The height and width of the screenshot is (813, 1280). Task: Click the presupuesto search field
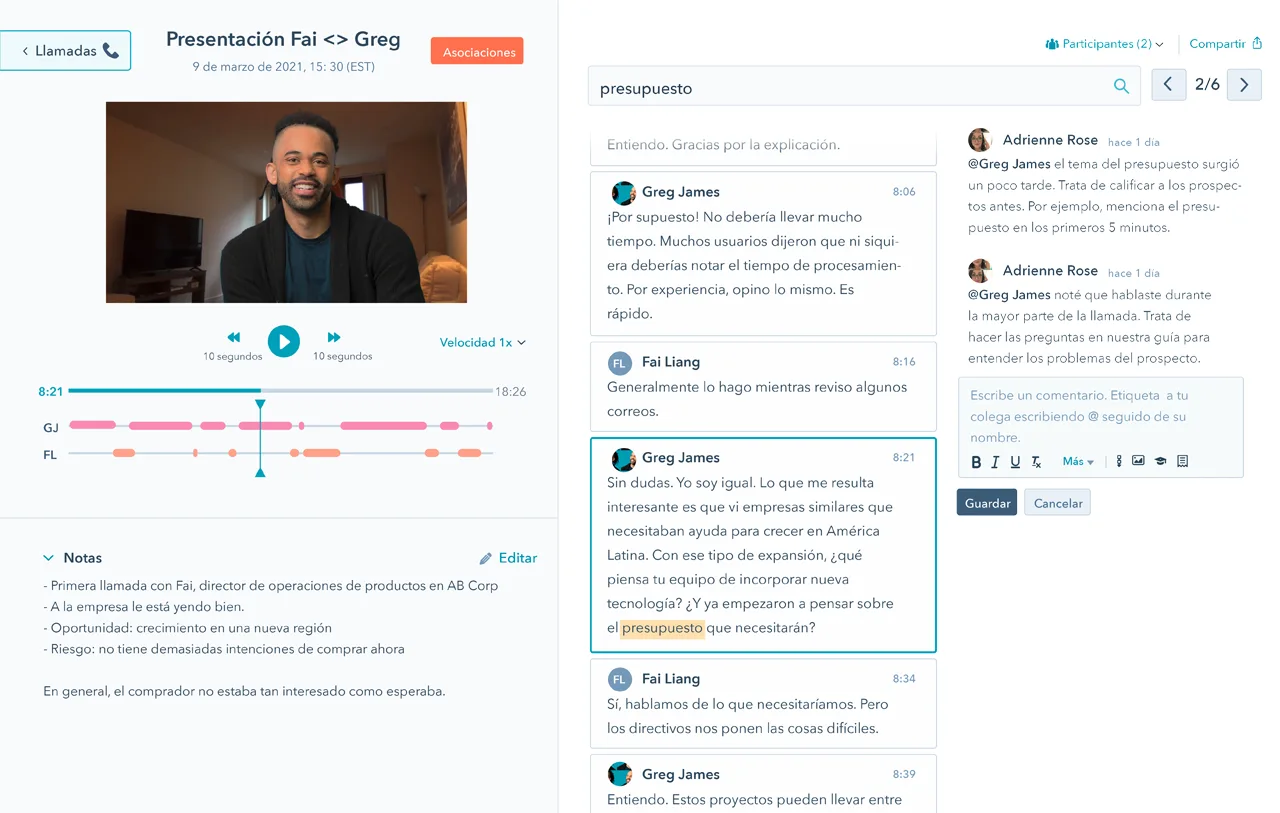click(864, 87)
